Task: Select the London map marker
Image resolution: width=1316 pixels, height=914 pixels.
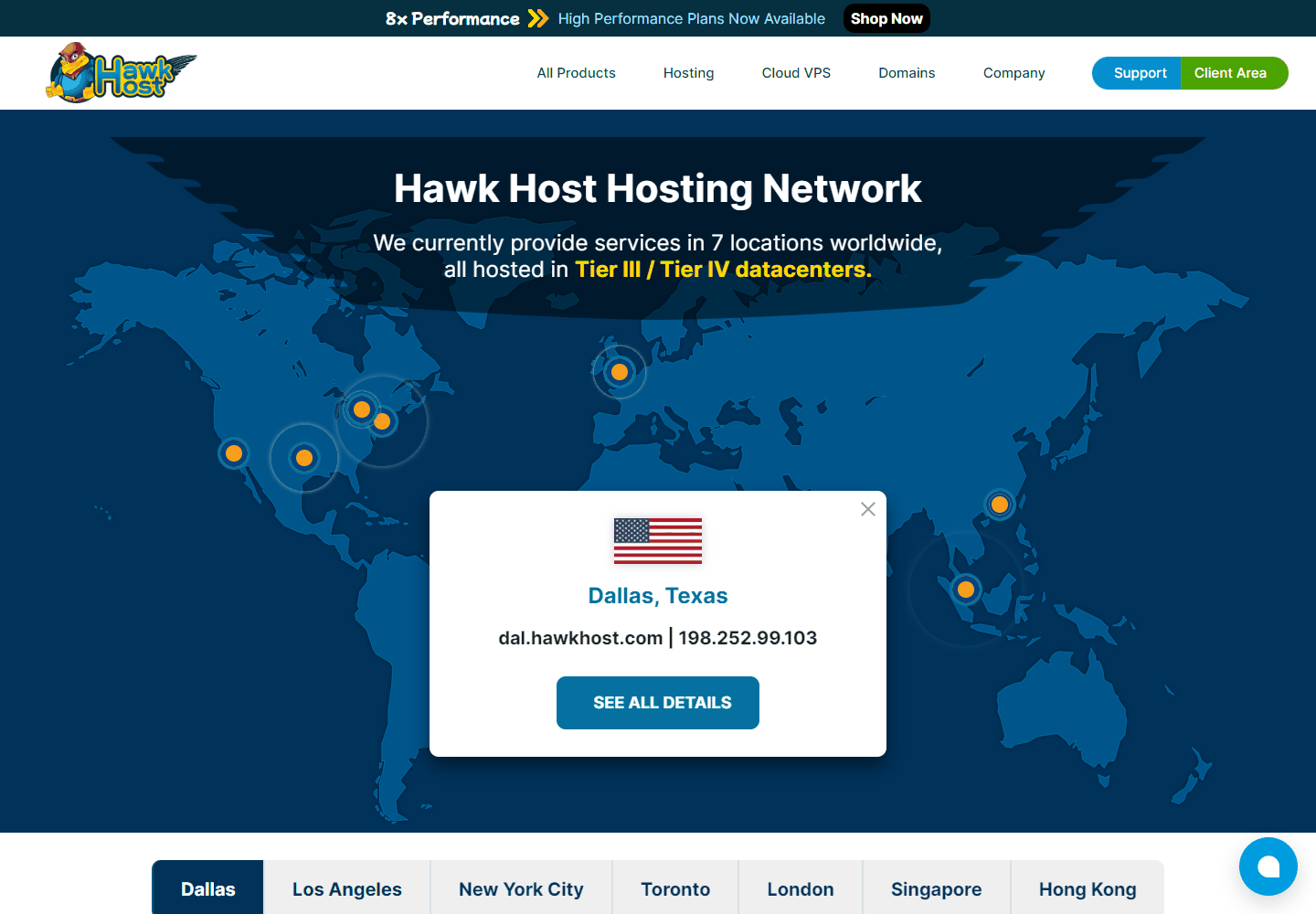Action: [620, 372]
